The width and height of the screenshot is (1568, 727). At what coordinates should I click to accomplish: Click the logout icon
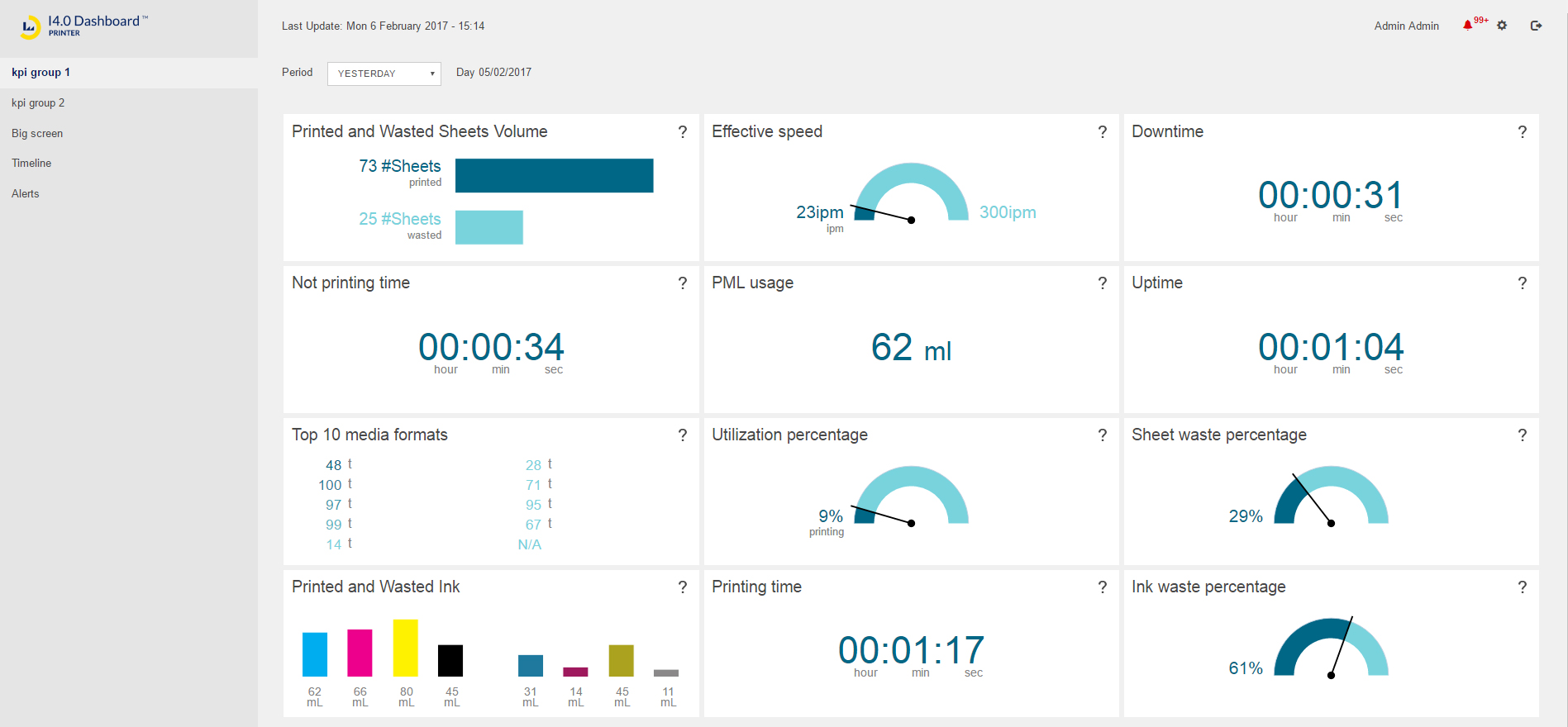[x=1536, y=26]
